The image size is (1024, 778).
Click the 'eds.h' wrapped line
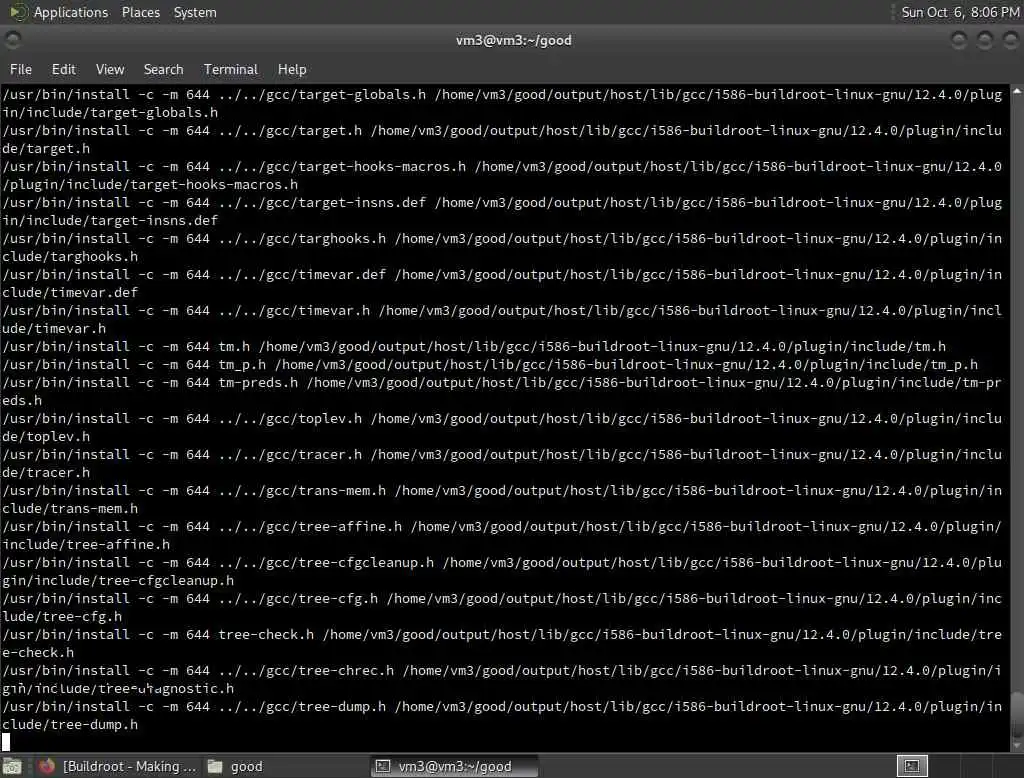(22, 400)
